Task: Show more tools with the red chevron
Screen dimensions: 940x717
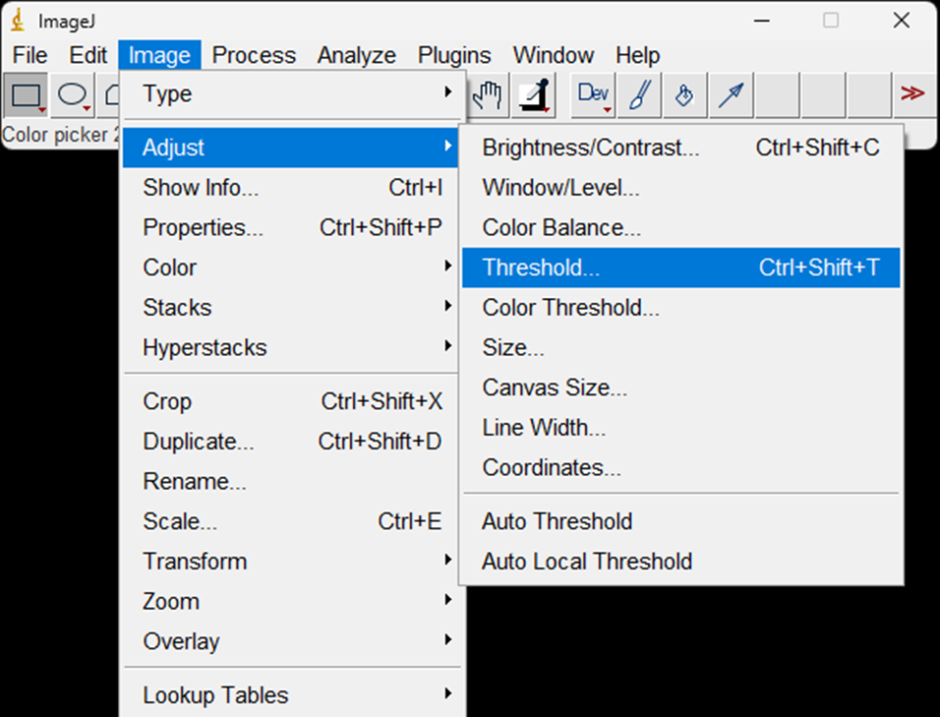Action: 912,94
